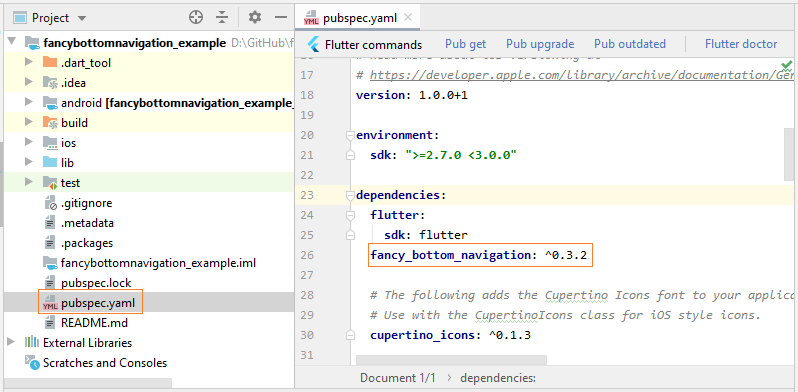Expand the .dart_tool folder
798x392 pixels.
[x=28, y=63]
